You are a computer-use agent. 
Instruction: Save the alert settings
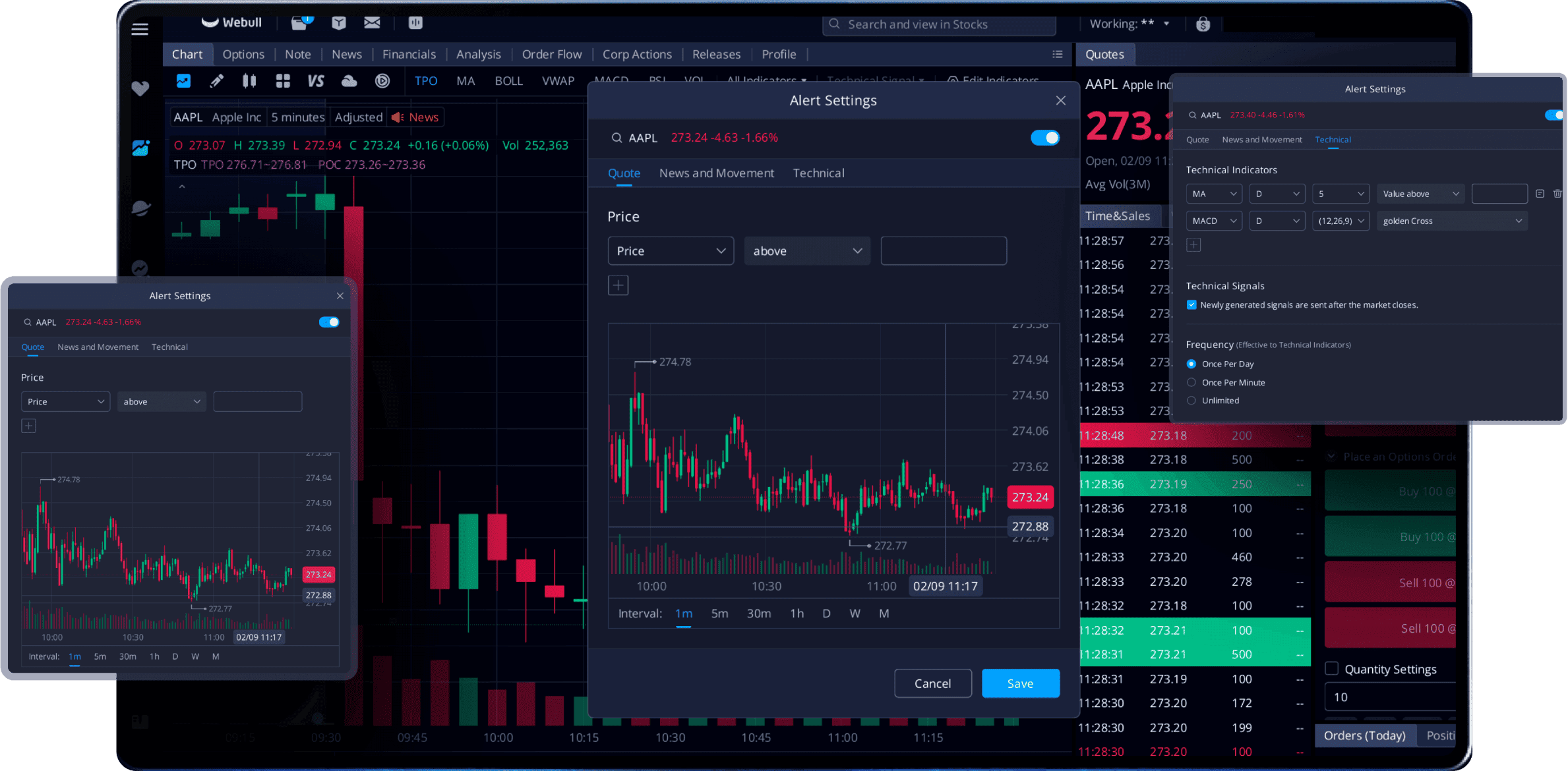click(1021, 683)
